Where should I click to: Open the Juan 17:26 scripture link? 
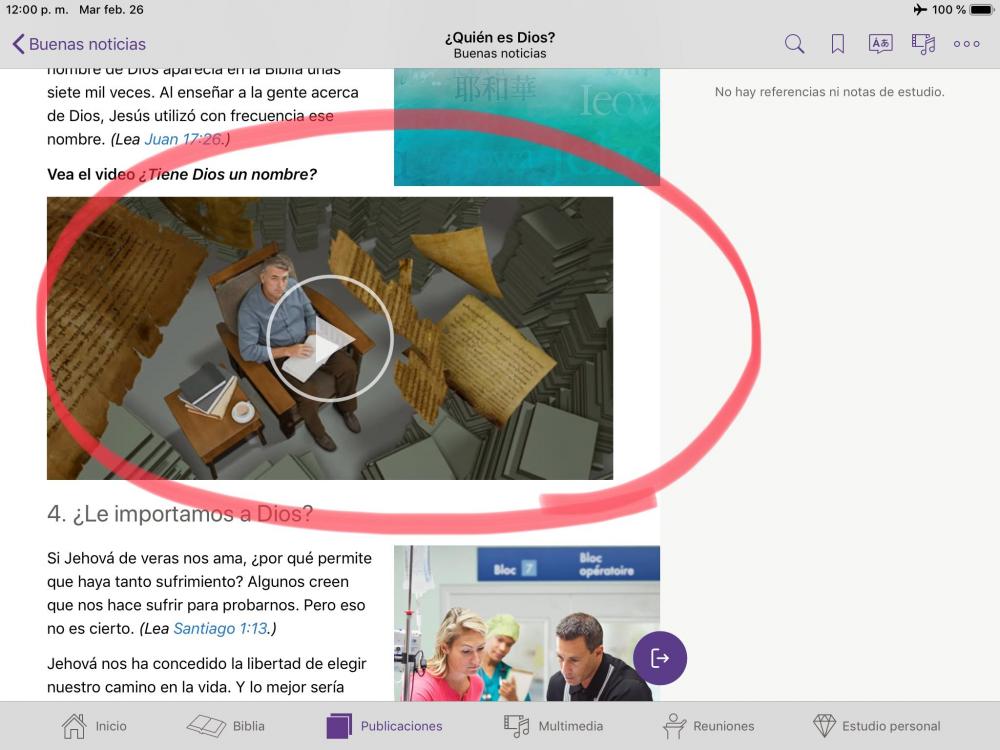pos(184,139)
